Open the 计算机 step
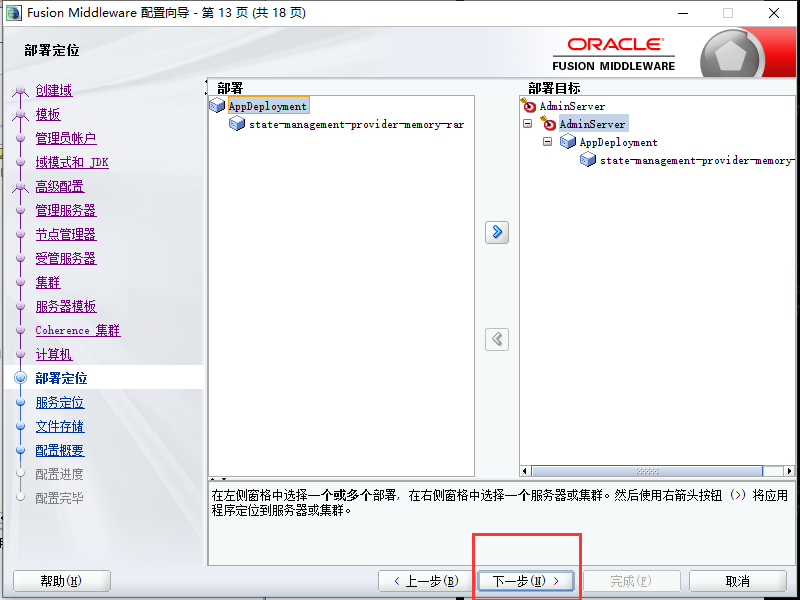This screenshot has height=600, width=800. click(54, 354)
